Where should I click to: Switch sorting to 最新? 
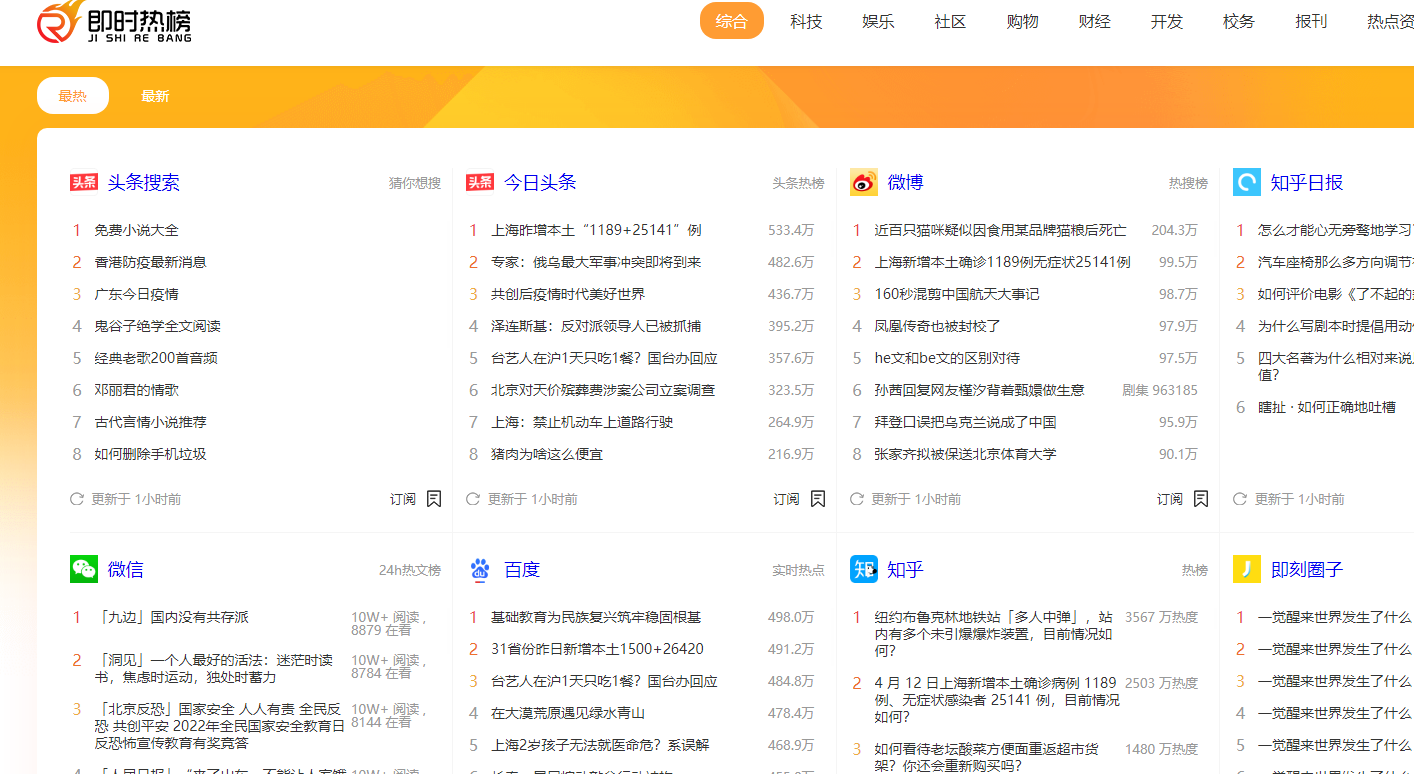point(155,96)
